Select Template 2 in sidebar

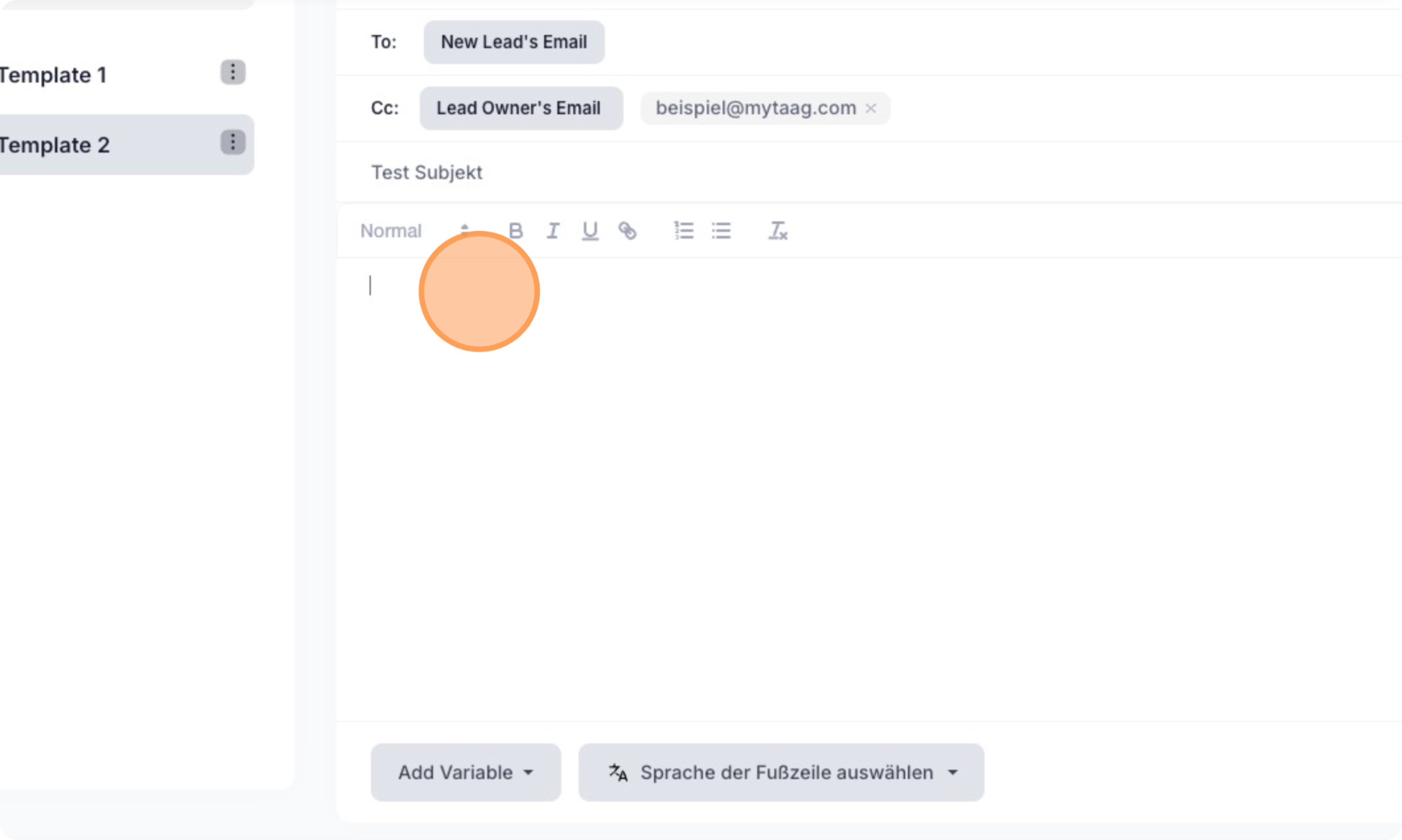click(55, 145)
